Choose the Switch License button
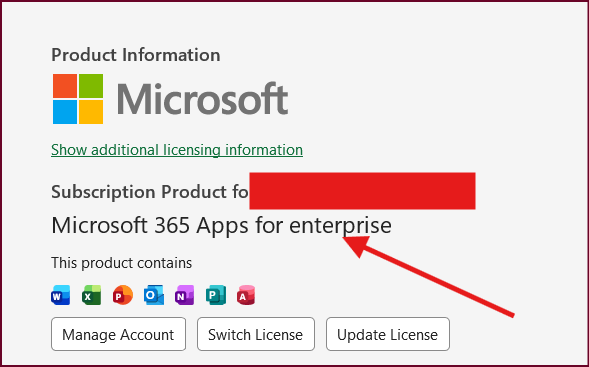The image size is (589, 367). pos(256,334)
